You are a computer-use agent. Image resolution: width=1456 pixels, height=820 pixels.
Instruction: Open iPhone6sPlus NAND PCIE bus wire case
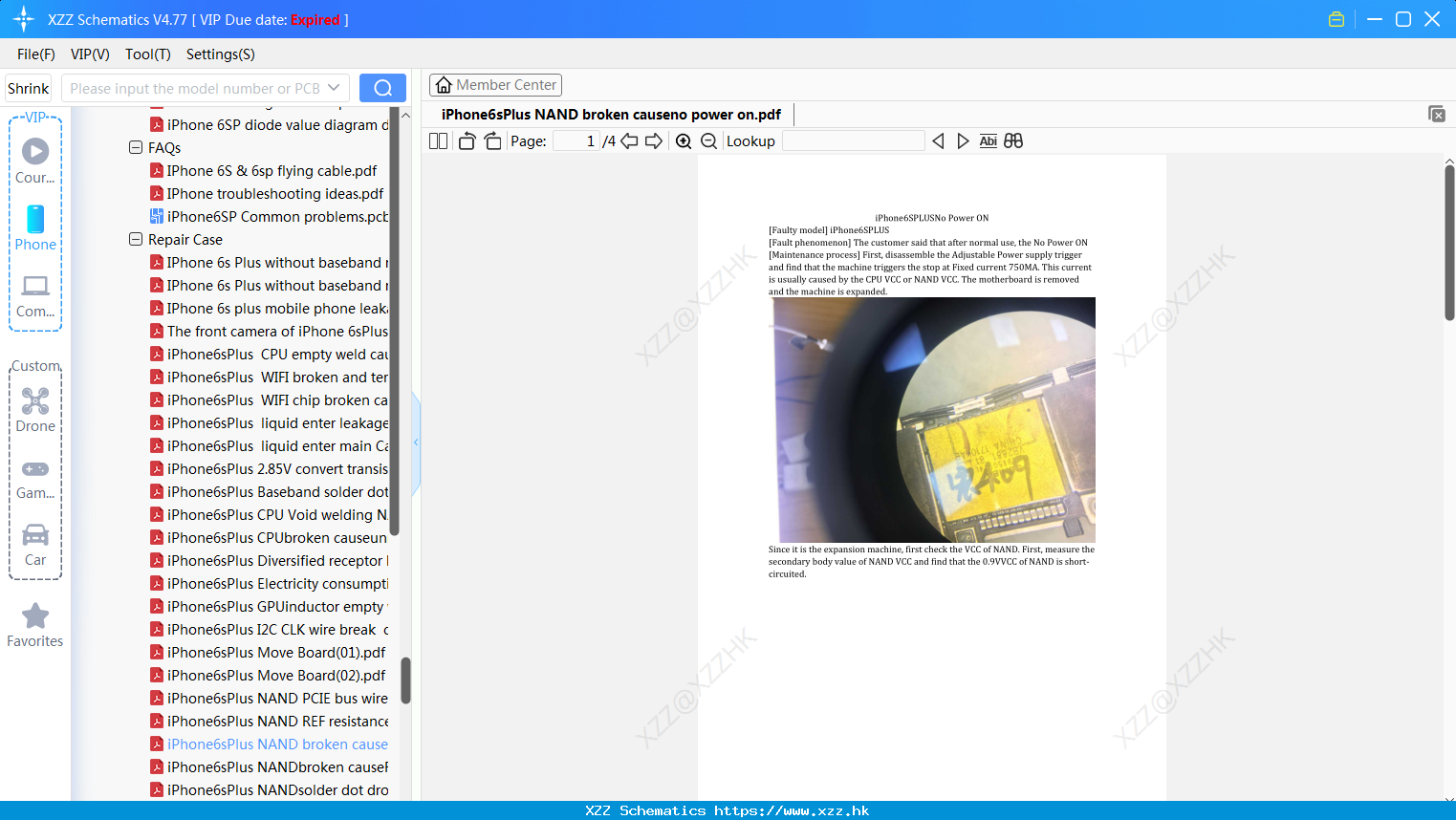click(x=277, y=698)
